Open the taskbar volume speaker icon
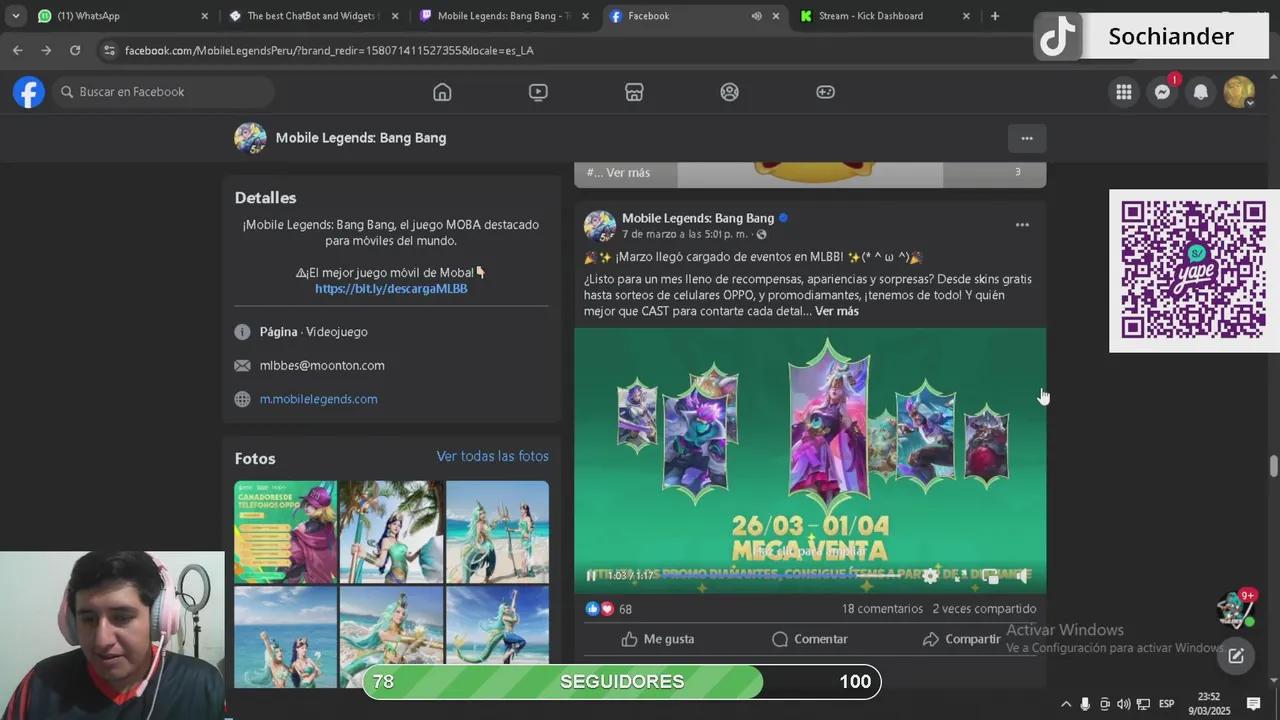The image size is (1280, 720). click(1123, 704)
